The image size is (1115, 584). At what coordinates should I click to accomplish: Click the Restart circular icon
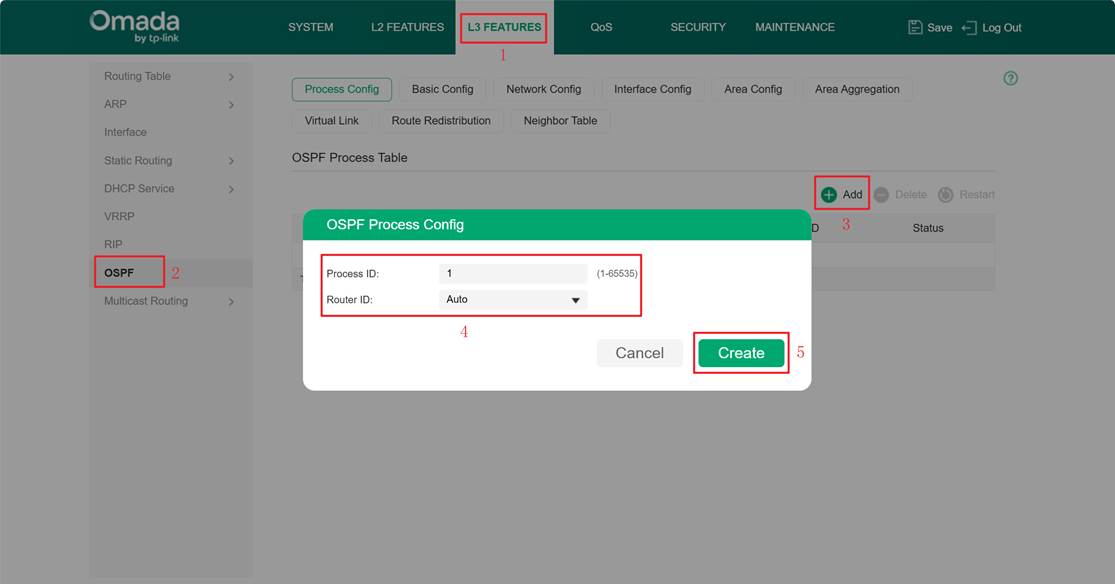[x=945, y=194]
